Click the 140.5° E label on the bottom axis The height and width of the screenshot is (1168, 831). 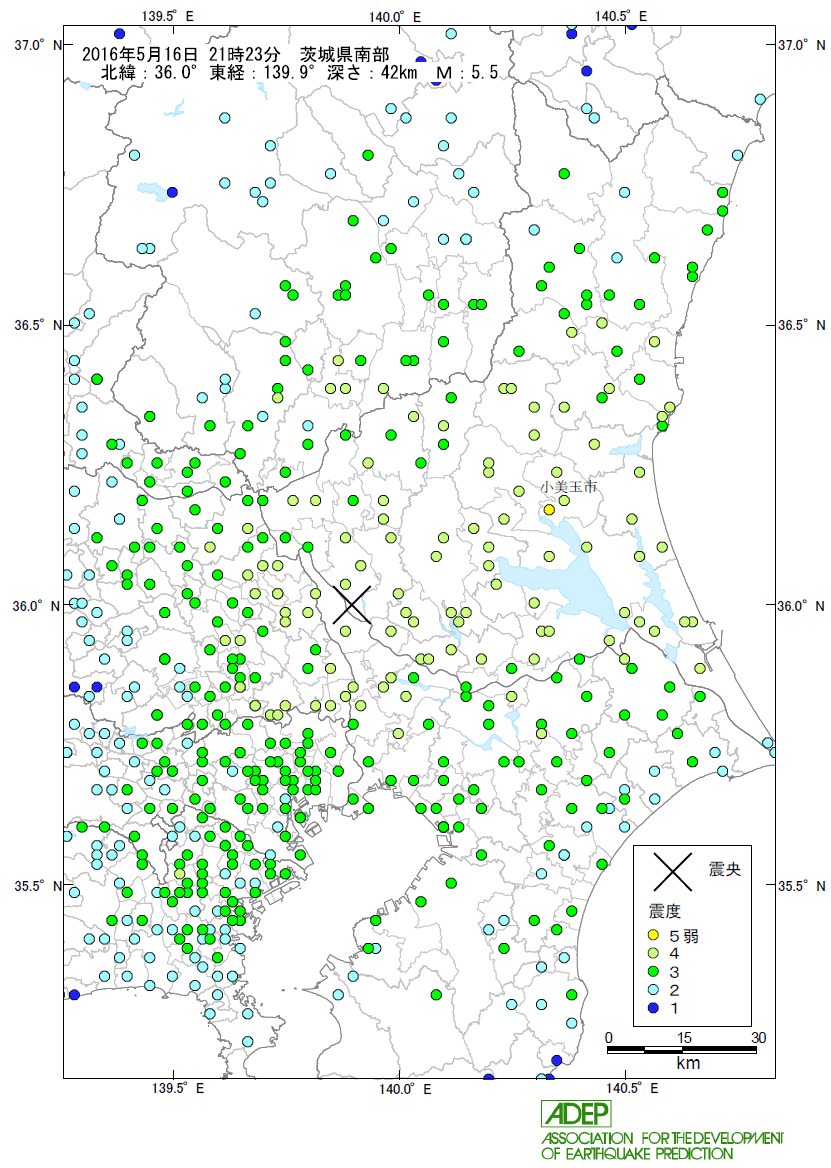click(x=631, y=1088)
